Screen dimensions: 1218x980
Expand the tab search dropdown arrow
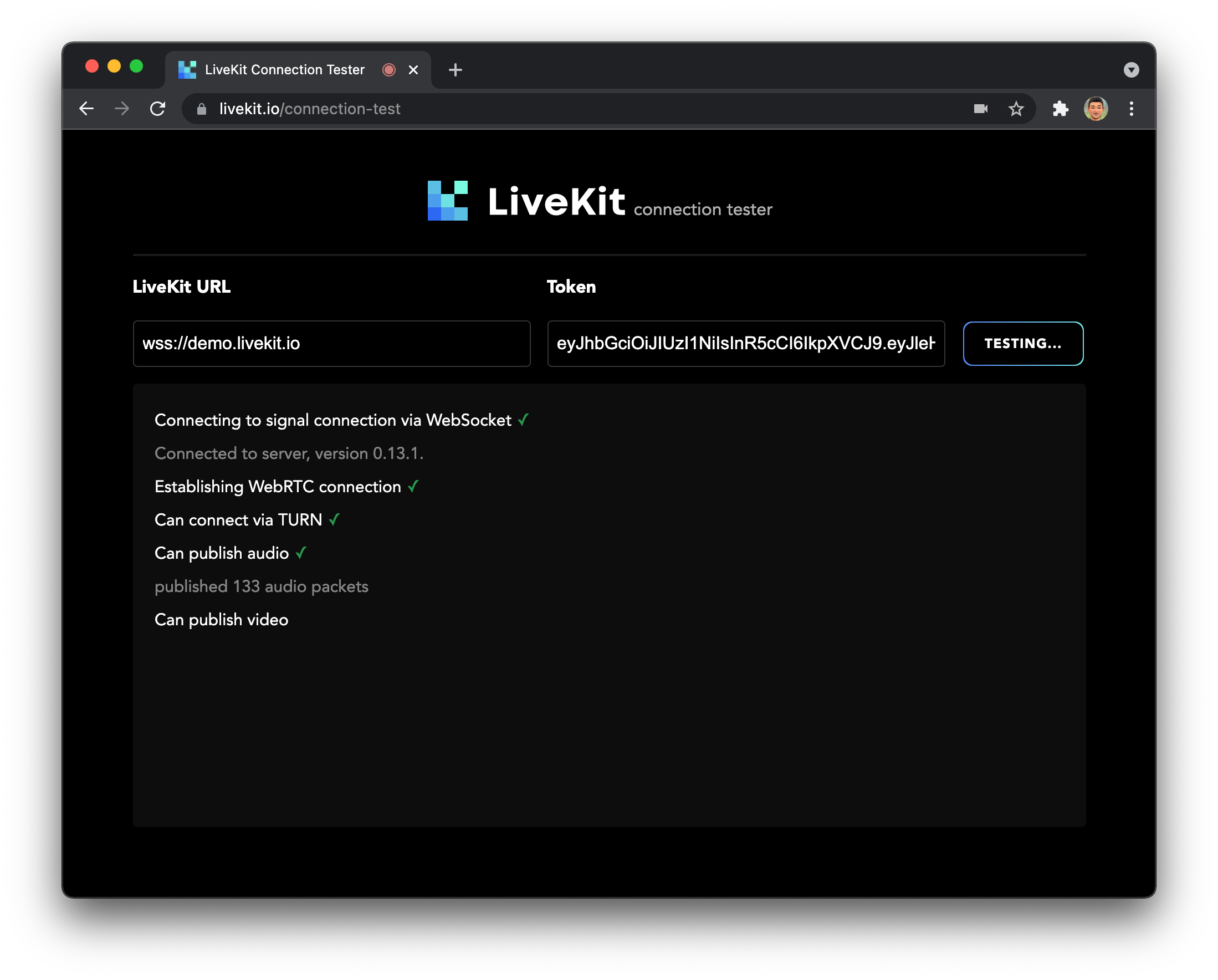pos(1131,70)
